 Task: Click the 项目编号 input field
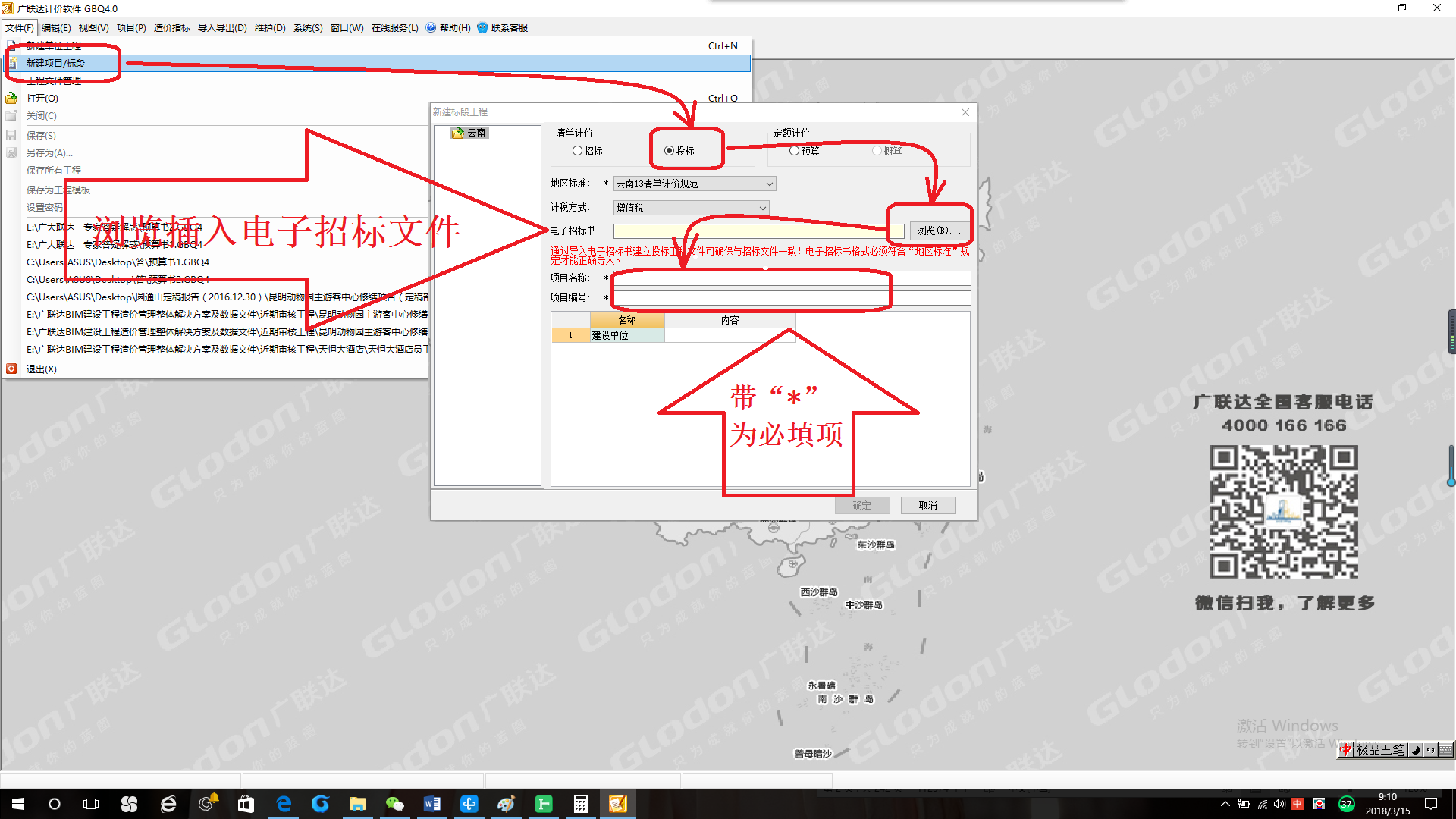(x=792, y=298)
